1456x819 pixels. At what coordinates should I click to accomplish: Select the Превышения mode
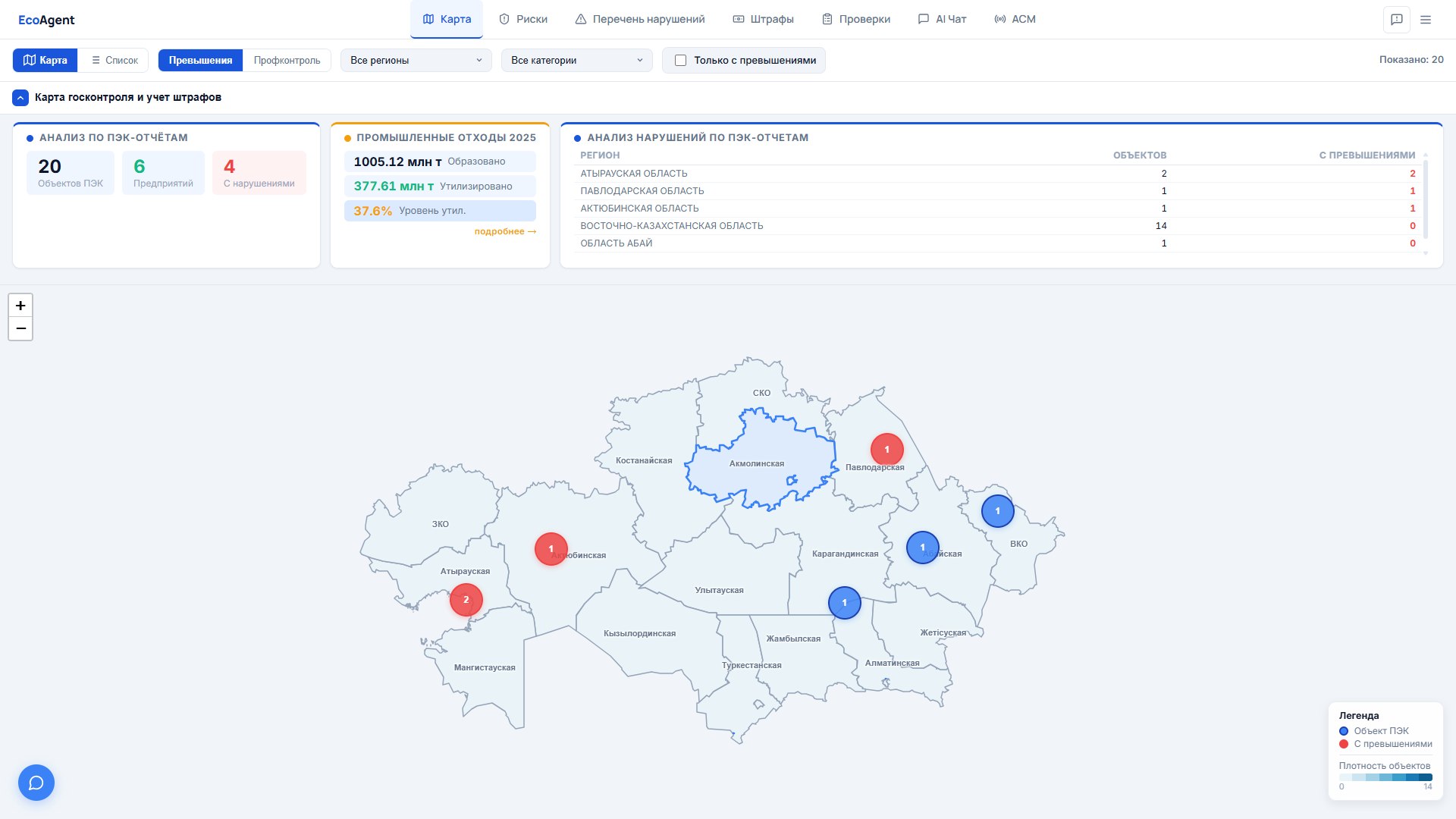(x=200, y=60)
